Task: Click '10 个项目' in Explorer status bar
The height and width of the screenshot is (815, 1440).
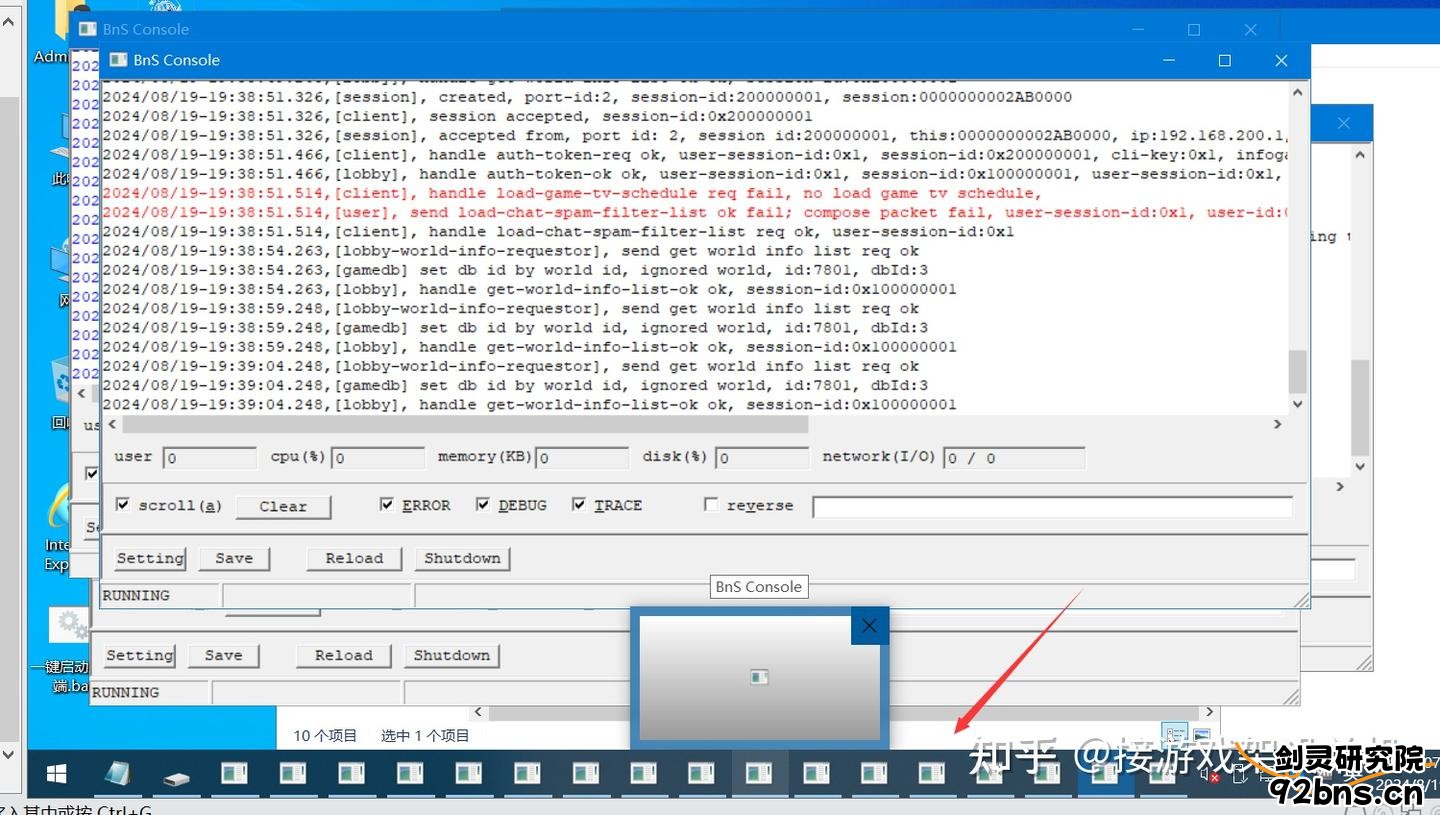Action: coord(325,735)
